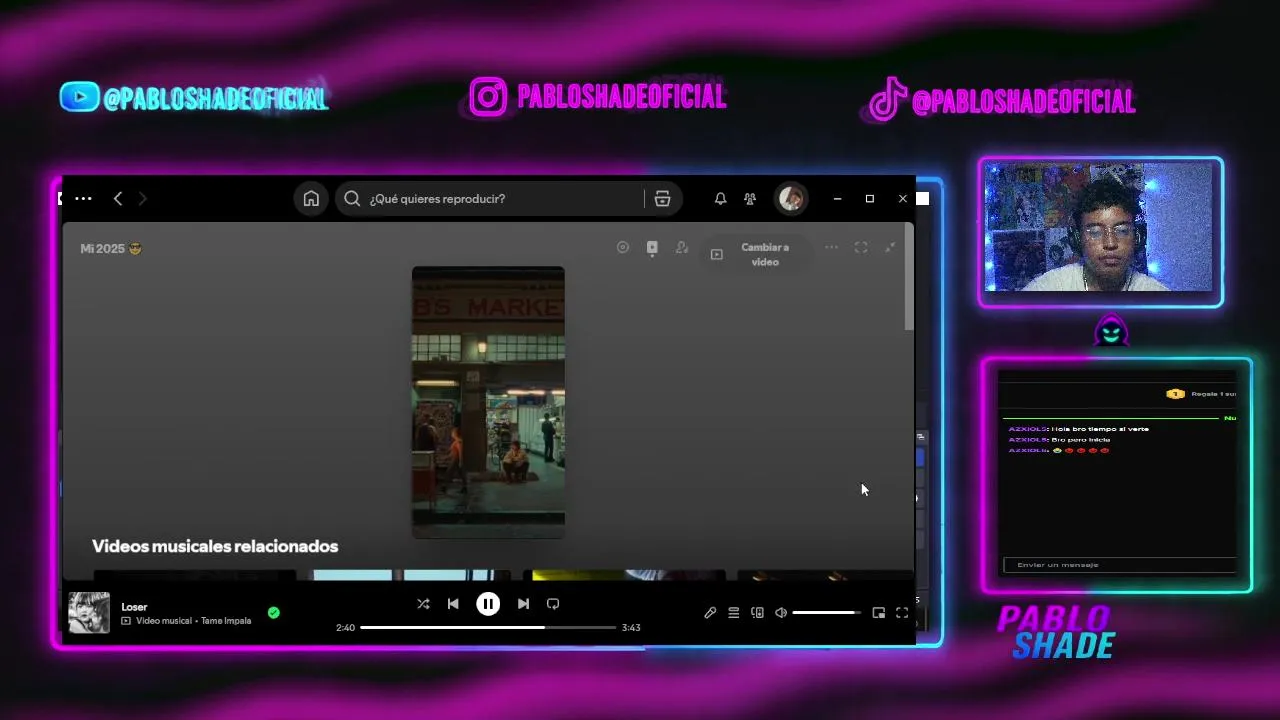Screen dimensions: 1280x720
Task: Open the play queue
Action: [x=734, y=613]
